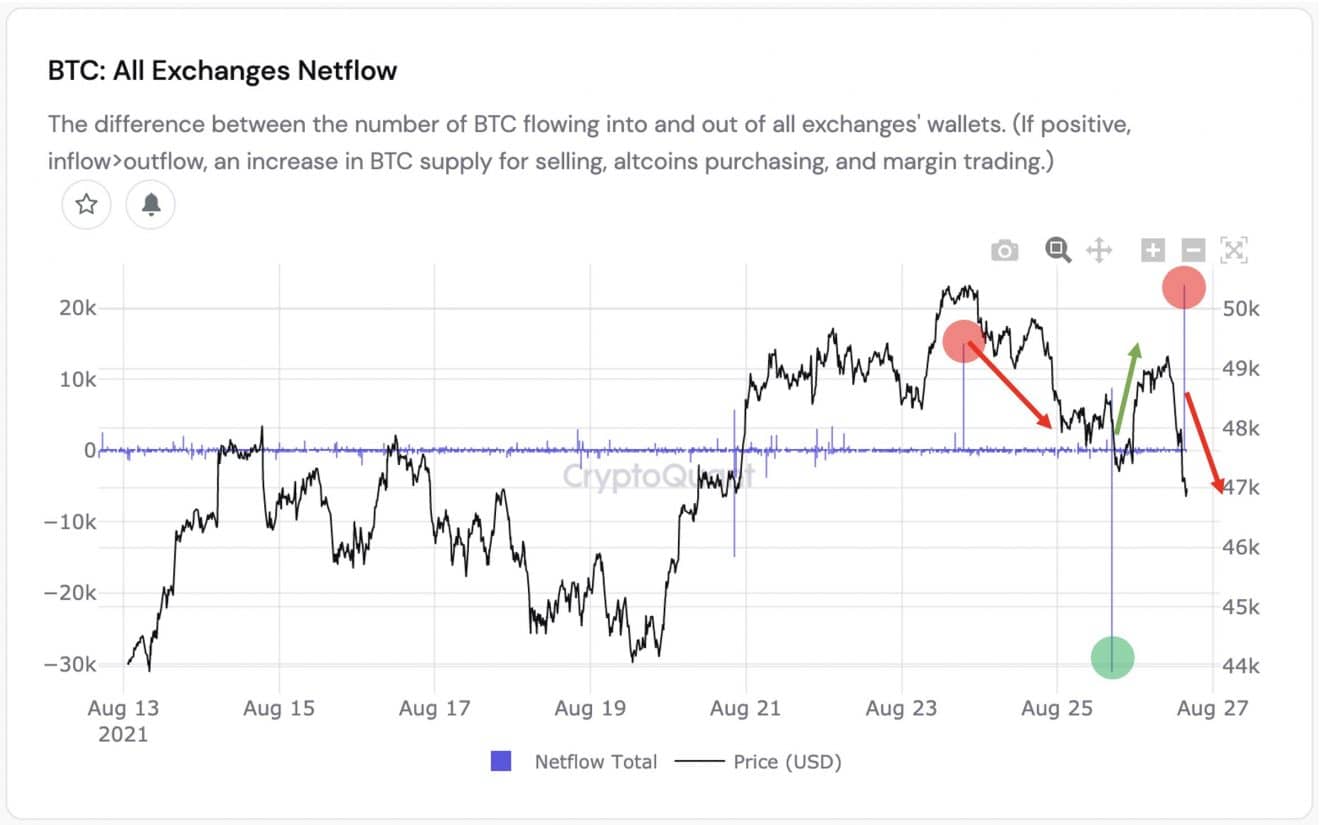Click the autoscale reset axes icon

1234,250
